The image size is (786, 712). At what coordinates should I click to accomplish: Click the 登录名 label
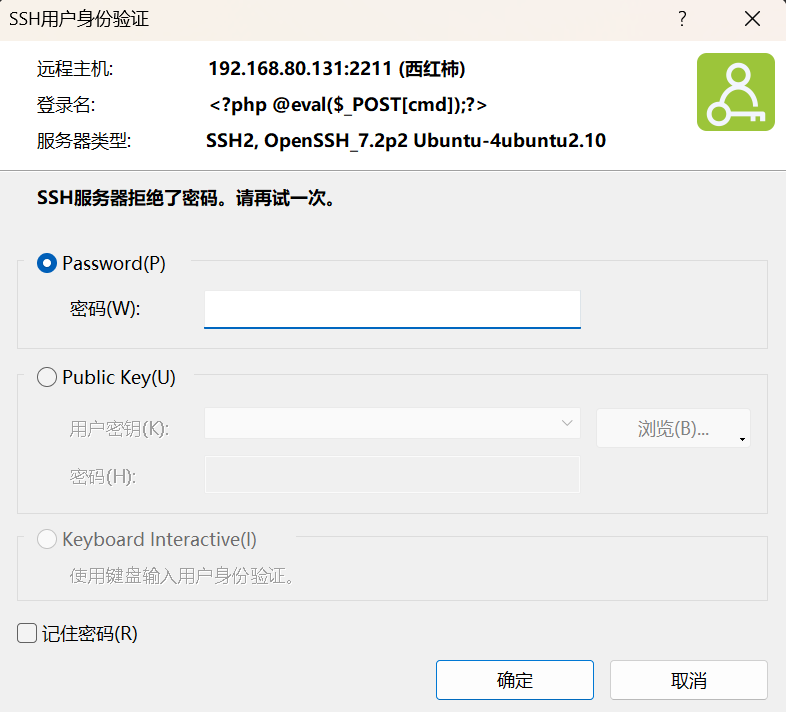tap(66, 105)
